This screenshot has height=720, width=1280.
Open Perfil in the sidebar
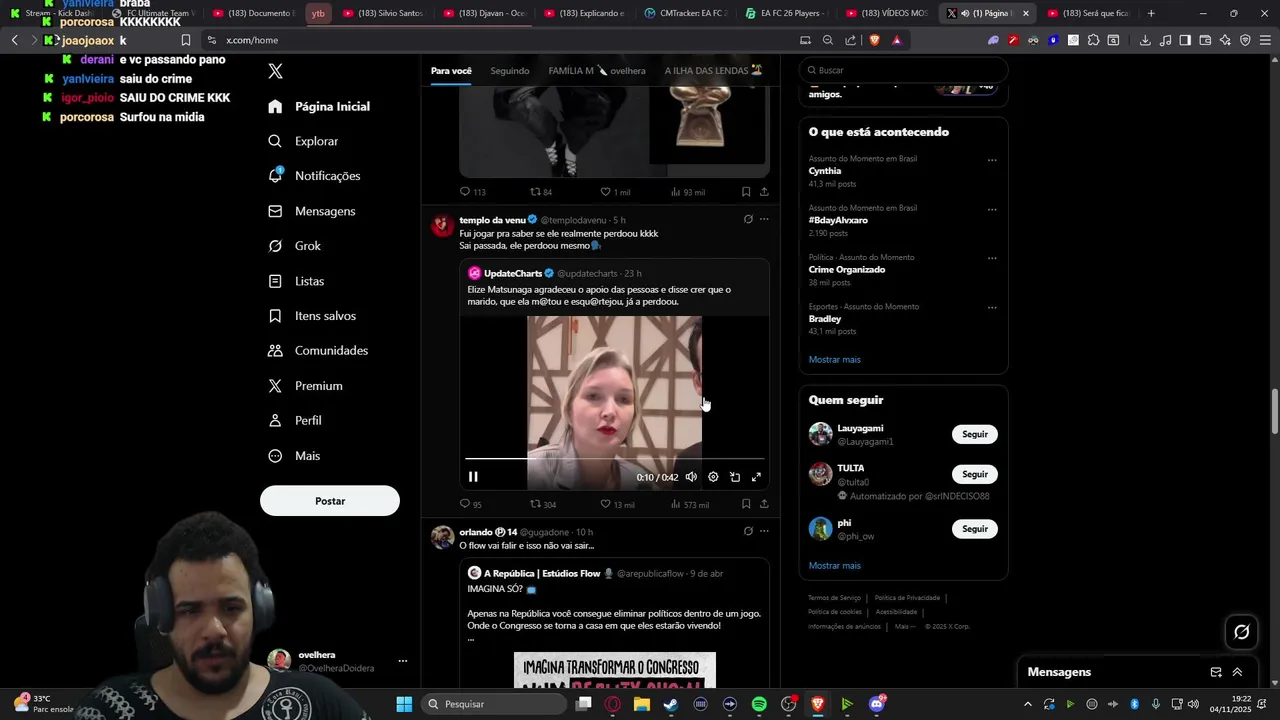pyautogui.click(x=294, y=421)
